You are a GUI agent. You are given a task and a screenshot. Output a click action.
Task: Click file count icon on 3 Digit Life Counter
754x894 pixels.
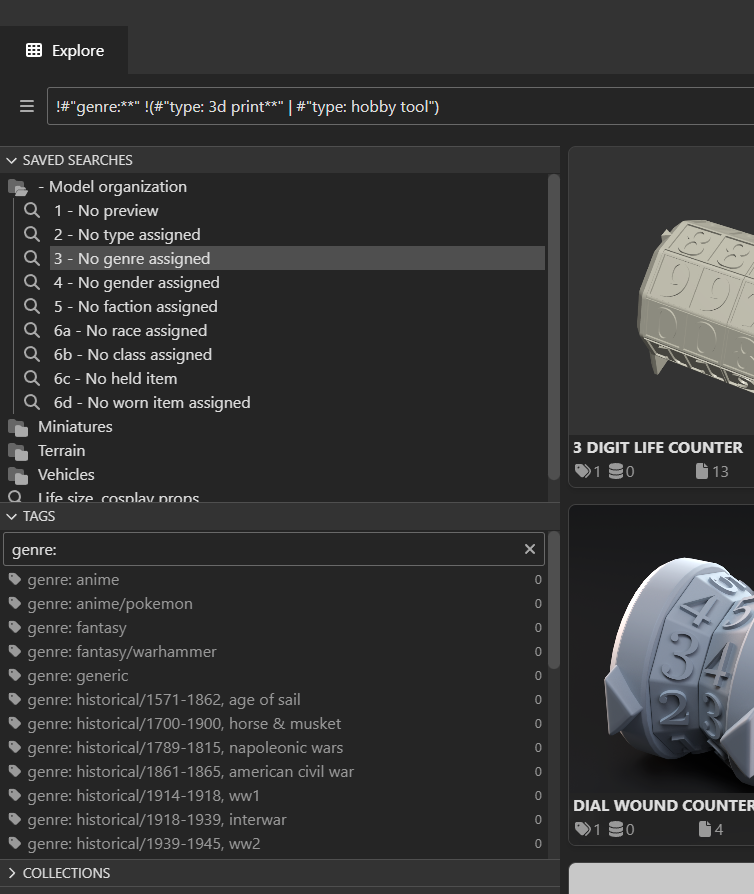coord(702,471)
